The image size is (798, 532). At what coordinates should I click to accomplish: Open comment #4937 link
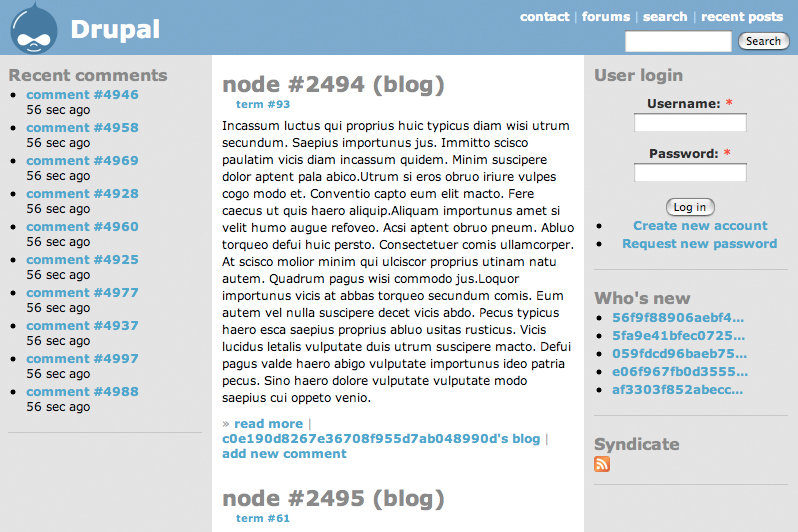[x=82, y=326]
